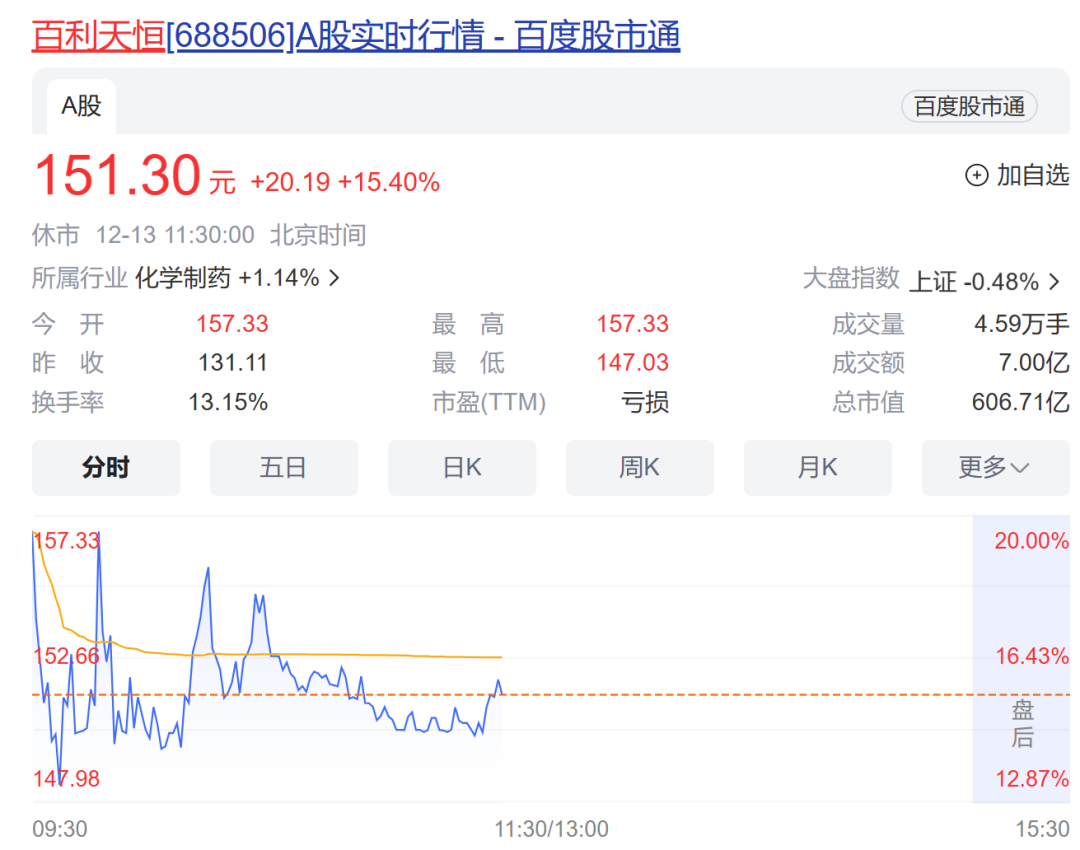This screenshot has width=1080, height=850.
Task: Click the 09:30 time axis label
Action: [x=60, y=829]
